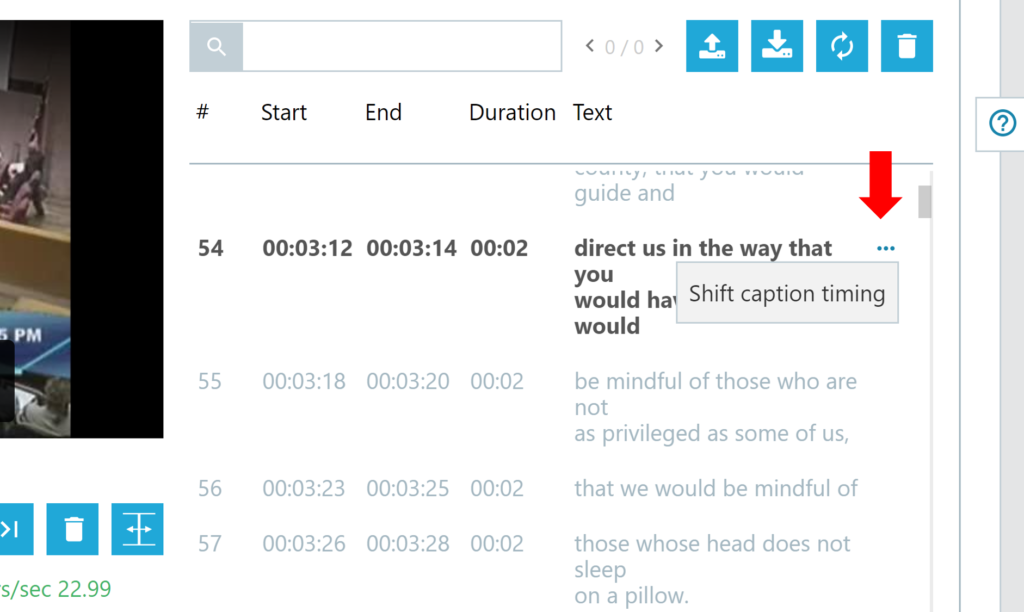Click the download captions icon
The image size is (1024, 612).
tap(776, 46)
